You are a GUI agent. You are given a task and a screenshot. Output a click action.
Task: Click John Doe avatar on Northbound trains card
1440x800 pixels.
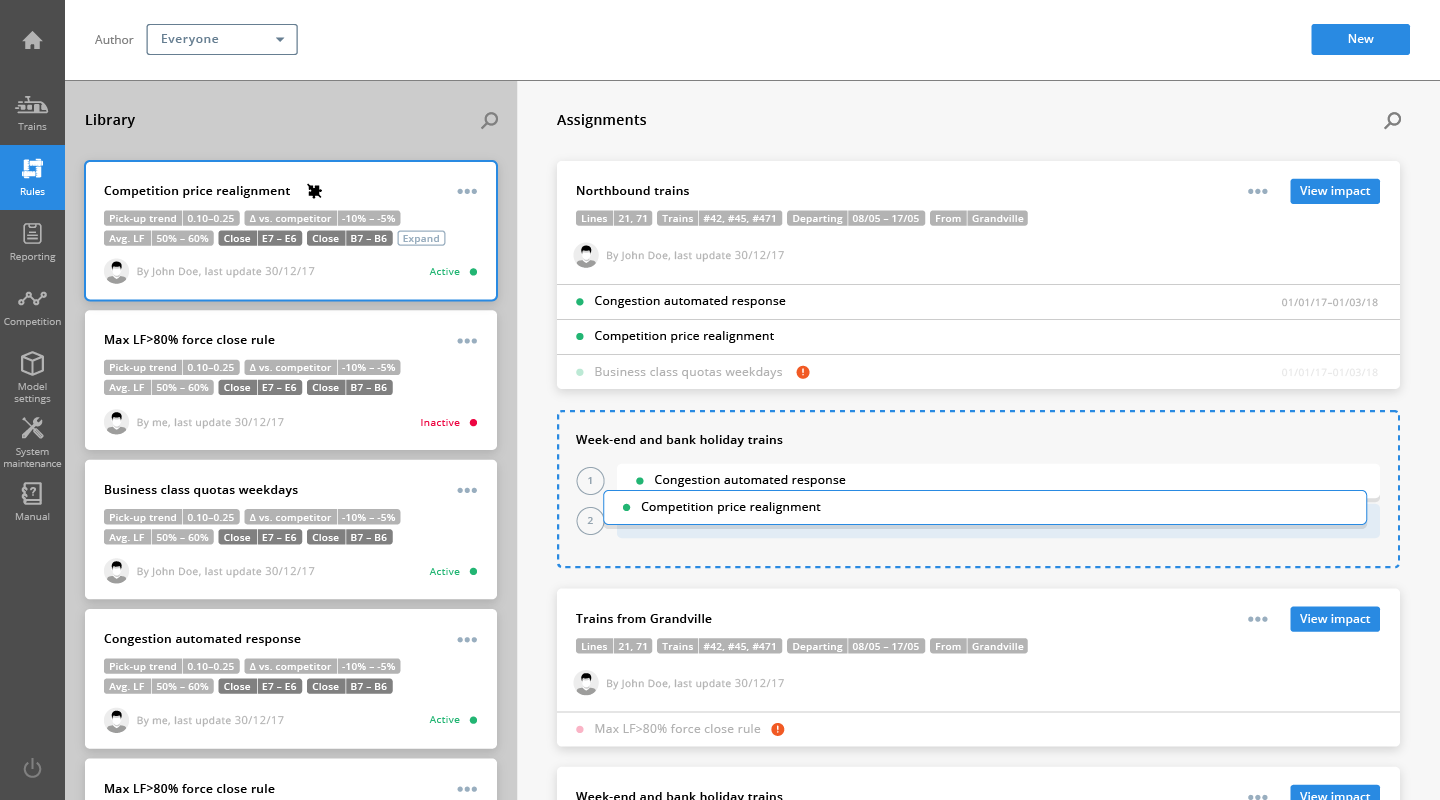point(586,255)
